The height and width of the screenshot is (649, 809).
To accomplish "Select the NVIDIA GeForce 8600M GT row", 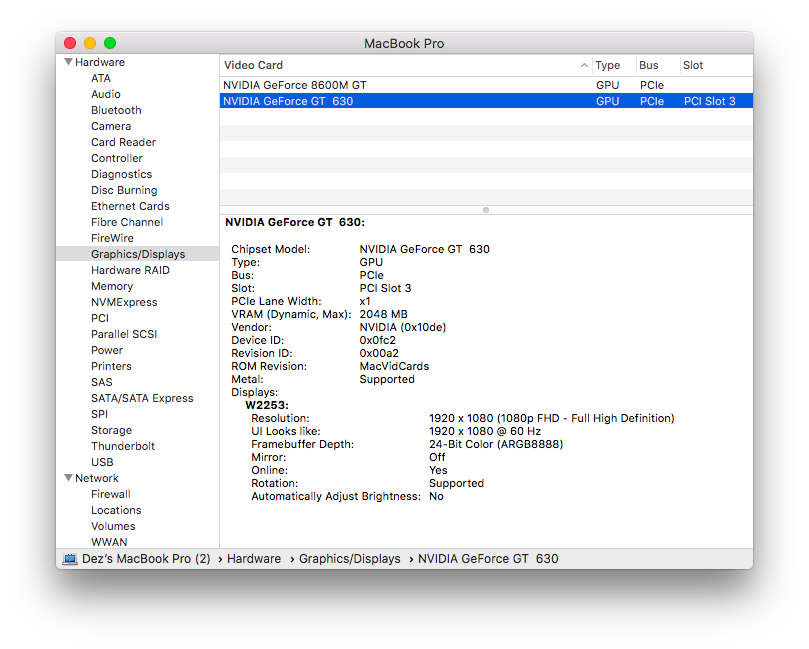I will click(486, 85).
